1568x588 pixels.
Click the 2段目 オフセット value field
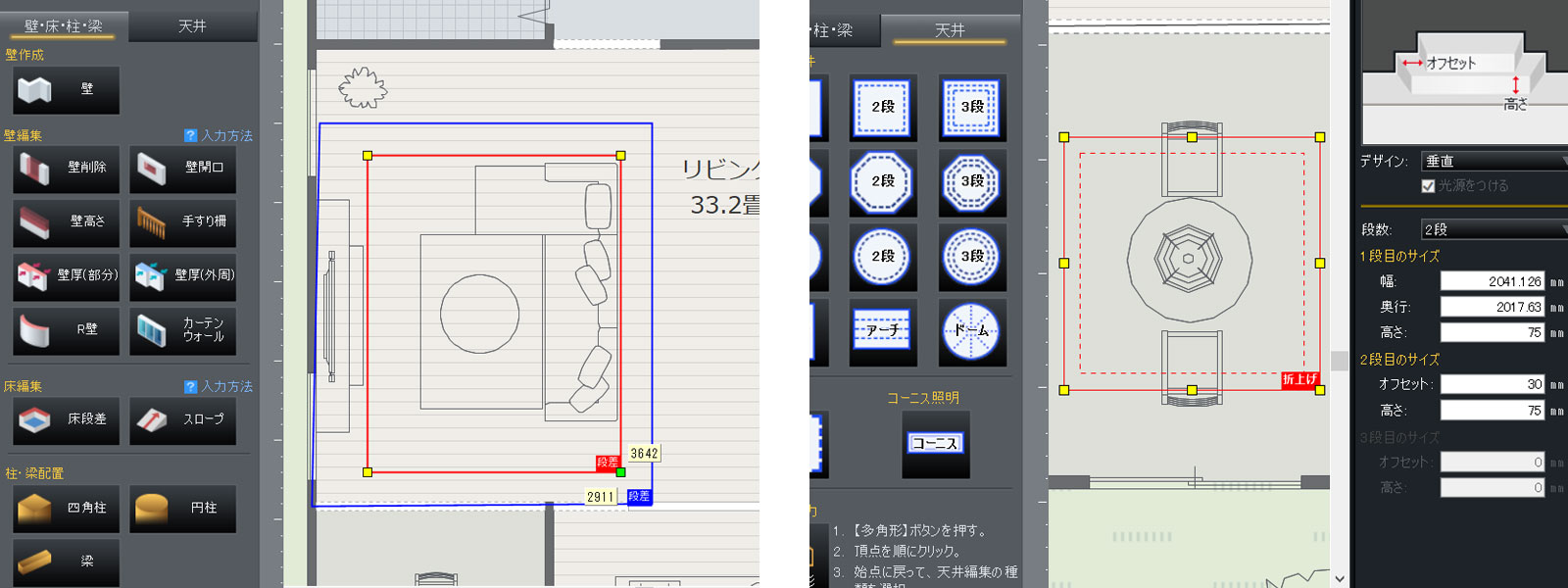1492,385
